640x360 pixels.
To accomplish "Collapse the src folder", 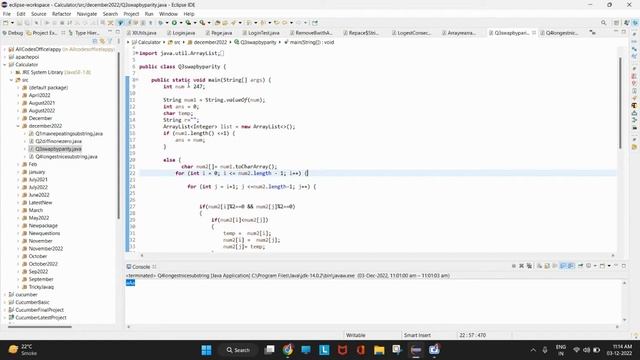I will click(12, 80).
